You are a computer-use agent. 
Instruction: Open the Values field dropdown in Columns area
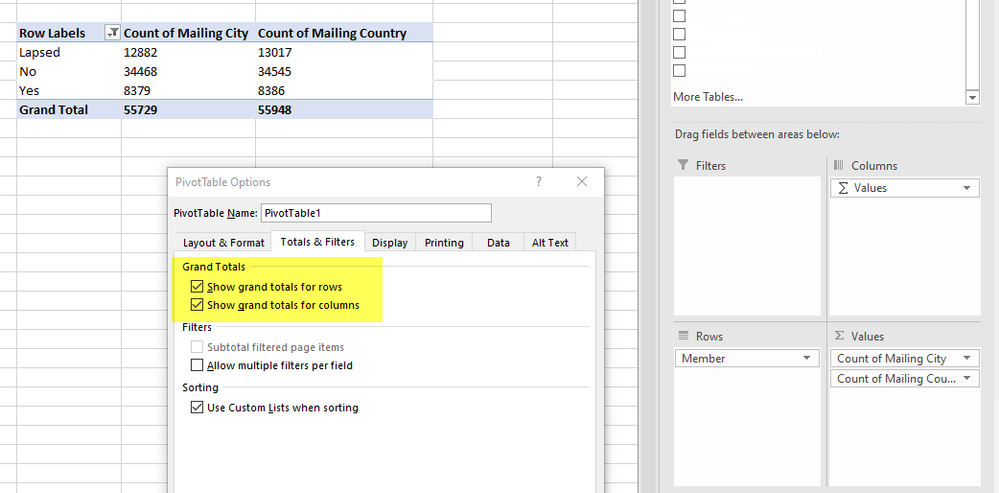[x=967, y=188]
